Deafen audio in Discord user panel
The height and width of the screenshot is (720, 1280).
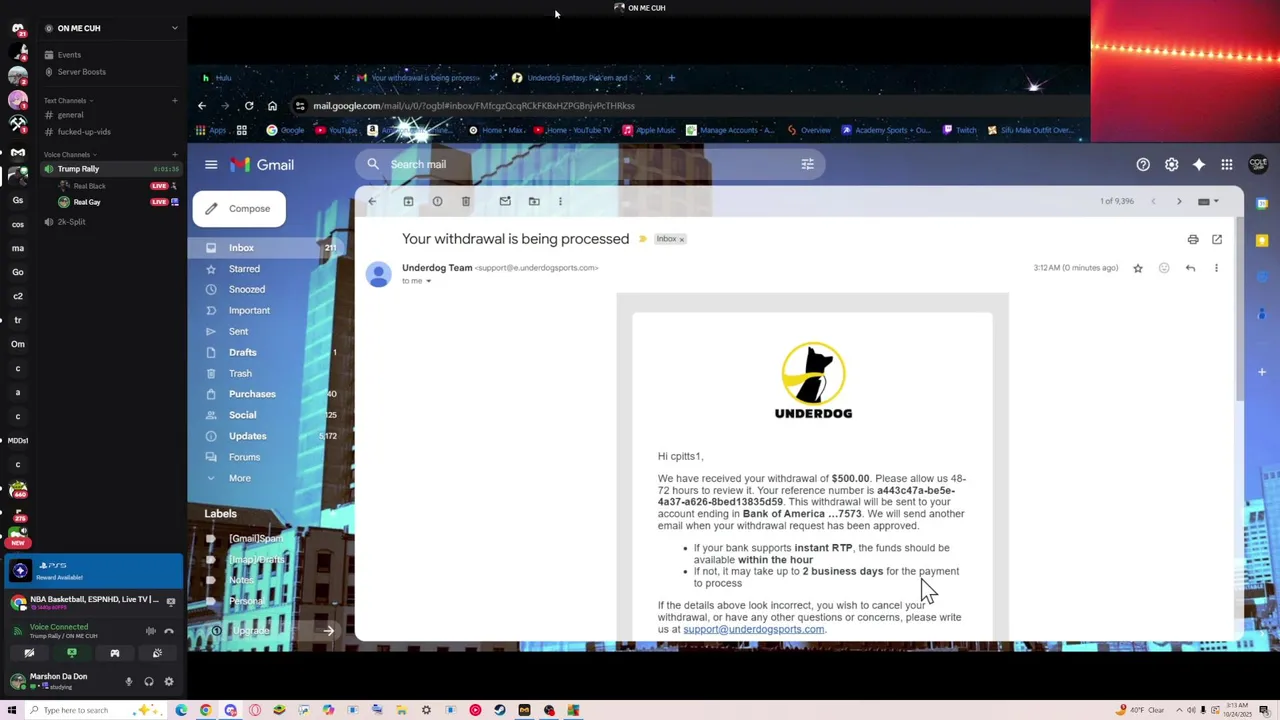click(149, 682)
